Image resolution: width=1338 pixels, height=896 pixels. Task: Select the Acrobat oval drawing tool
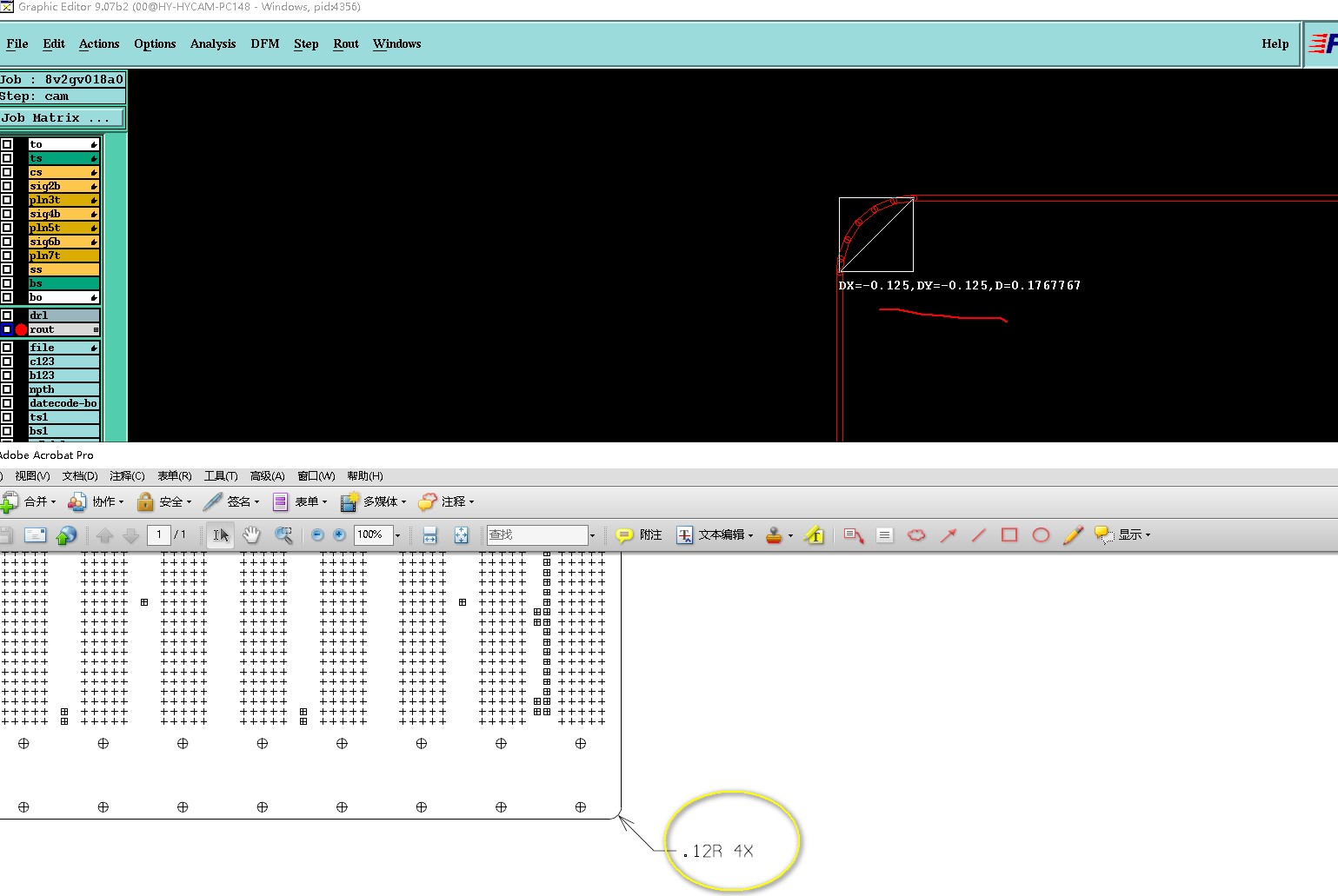(x=1041, y=535)
